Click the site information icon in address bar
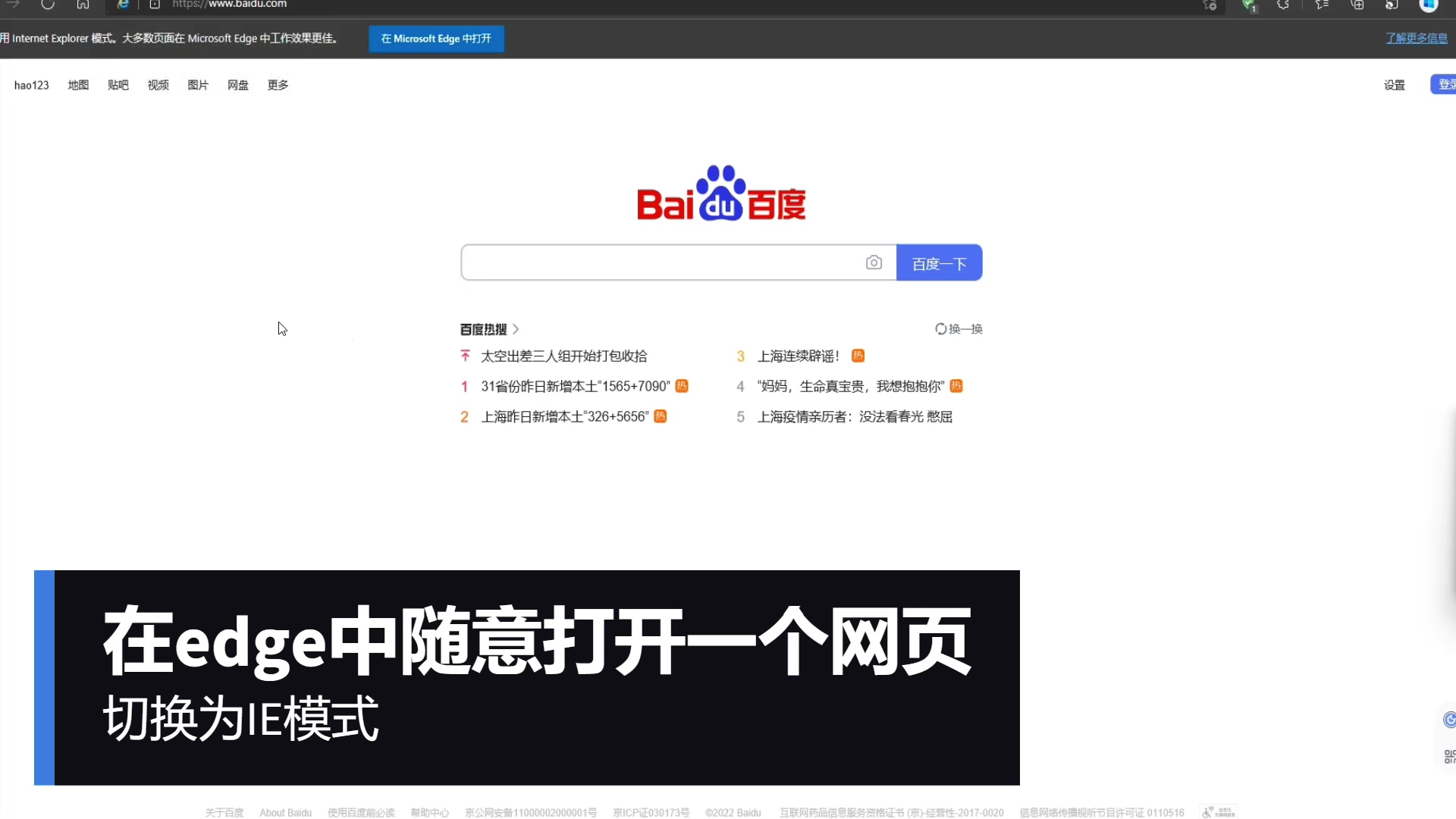The image size is (1456, 819). point(155,5)
